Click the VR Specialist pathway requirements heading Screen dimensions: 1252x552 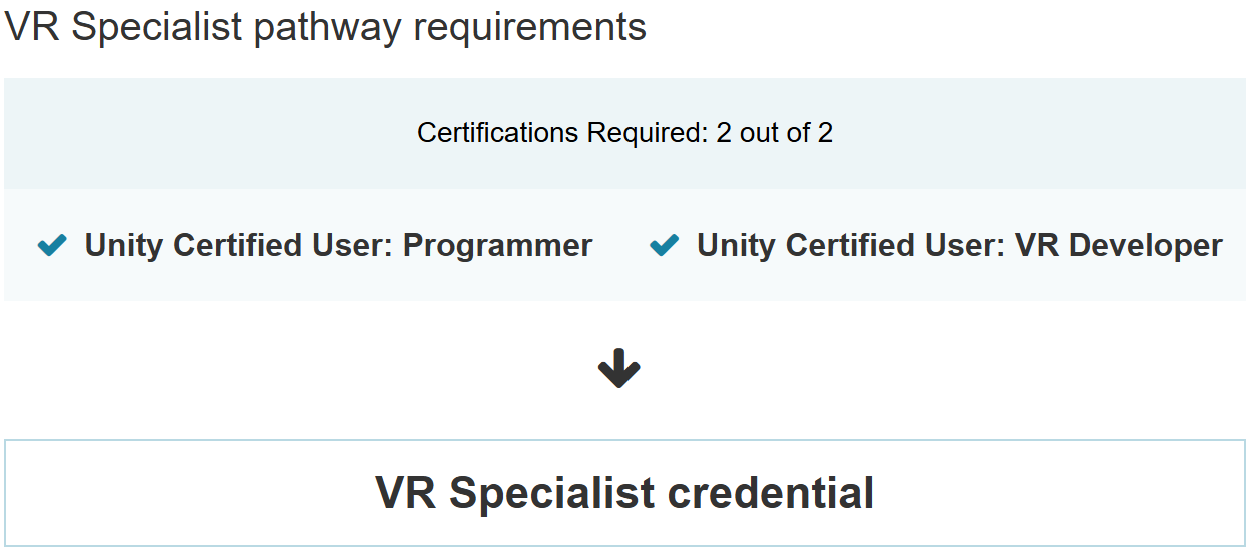pos(326,27)
